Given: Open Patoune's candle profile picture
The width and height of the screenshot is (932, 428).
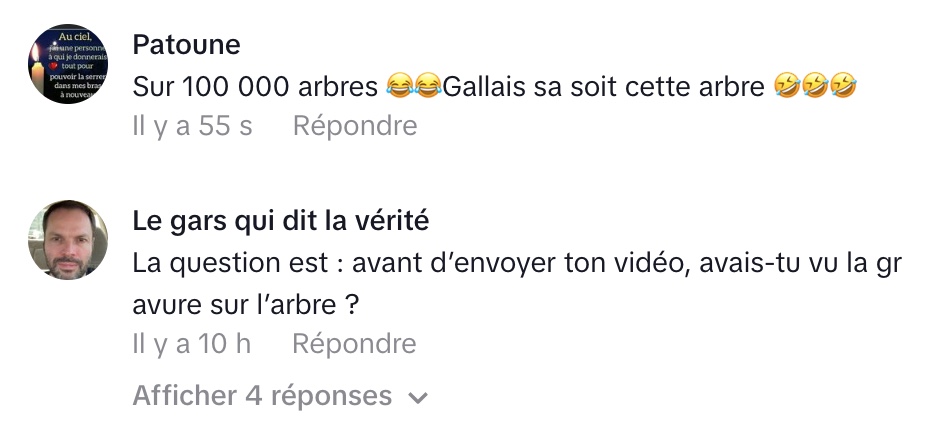Looking at the screenshot, I should [68, 64].
